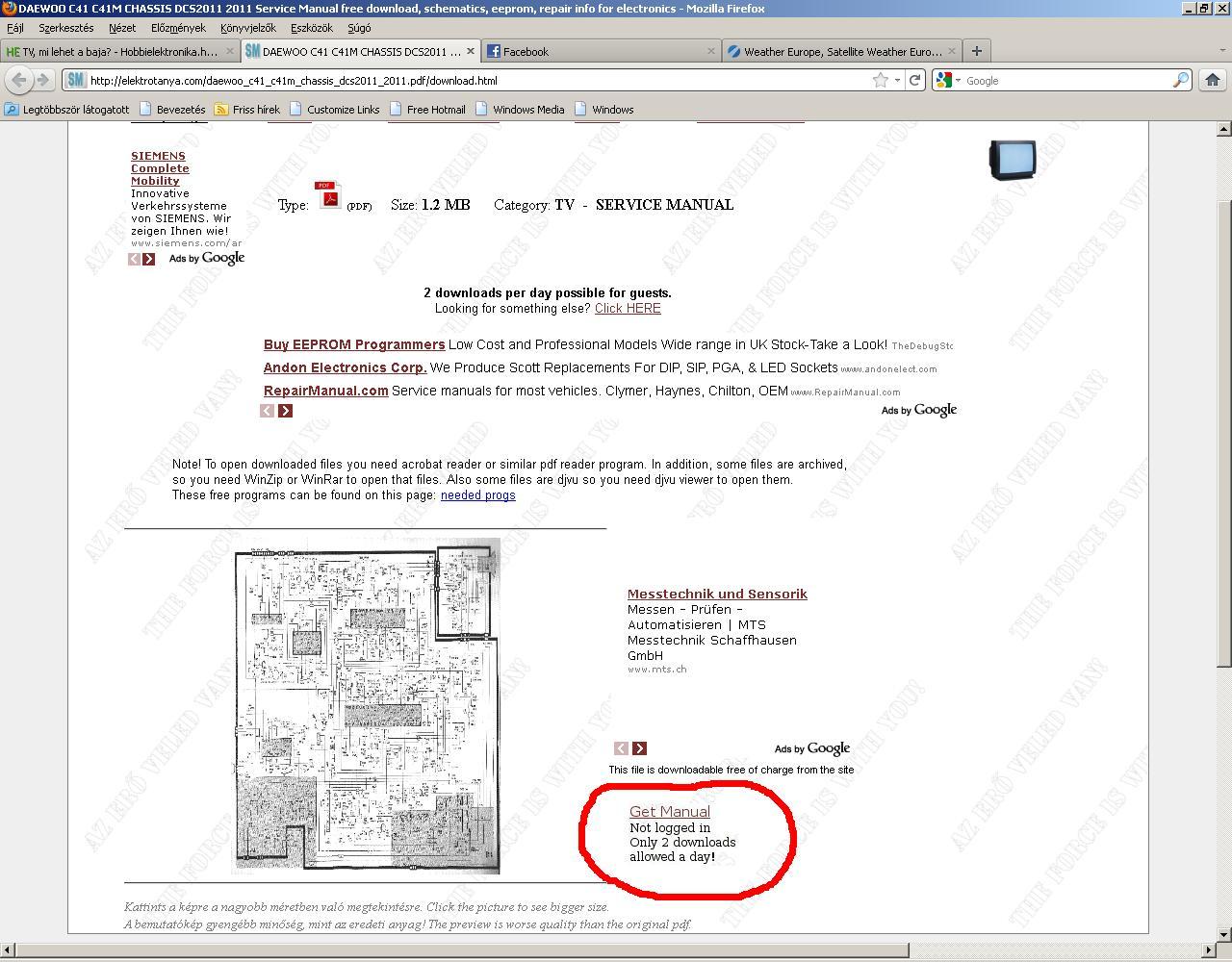Screen dimensions: 1232x962
Task: Open the Free Hotmail bookmark
Action: point(427,110)
